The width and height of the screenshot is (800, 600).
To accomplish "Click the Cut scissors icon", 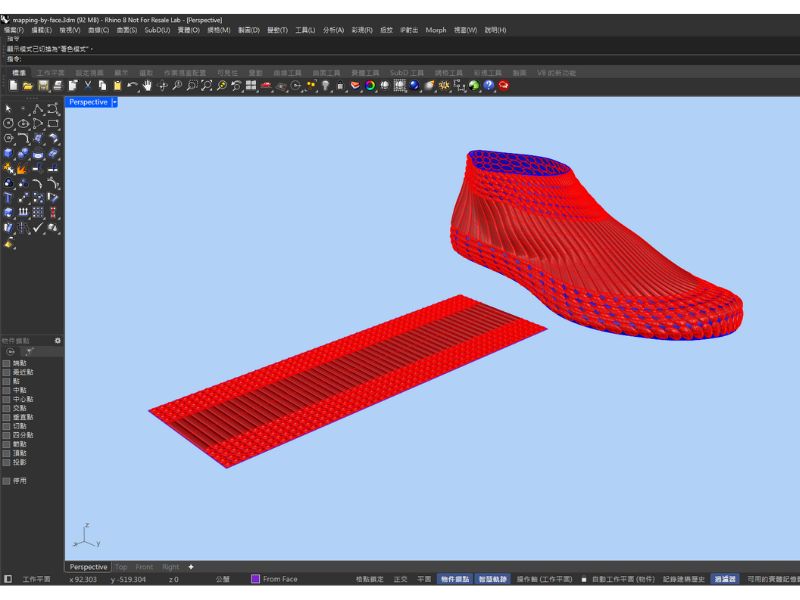I will click(88, 86).
